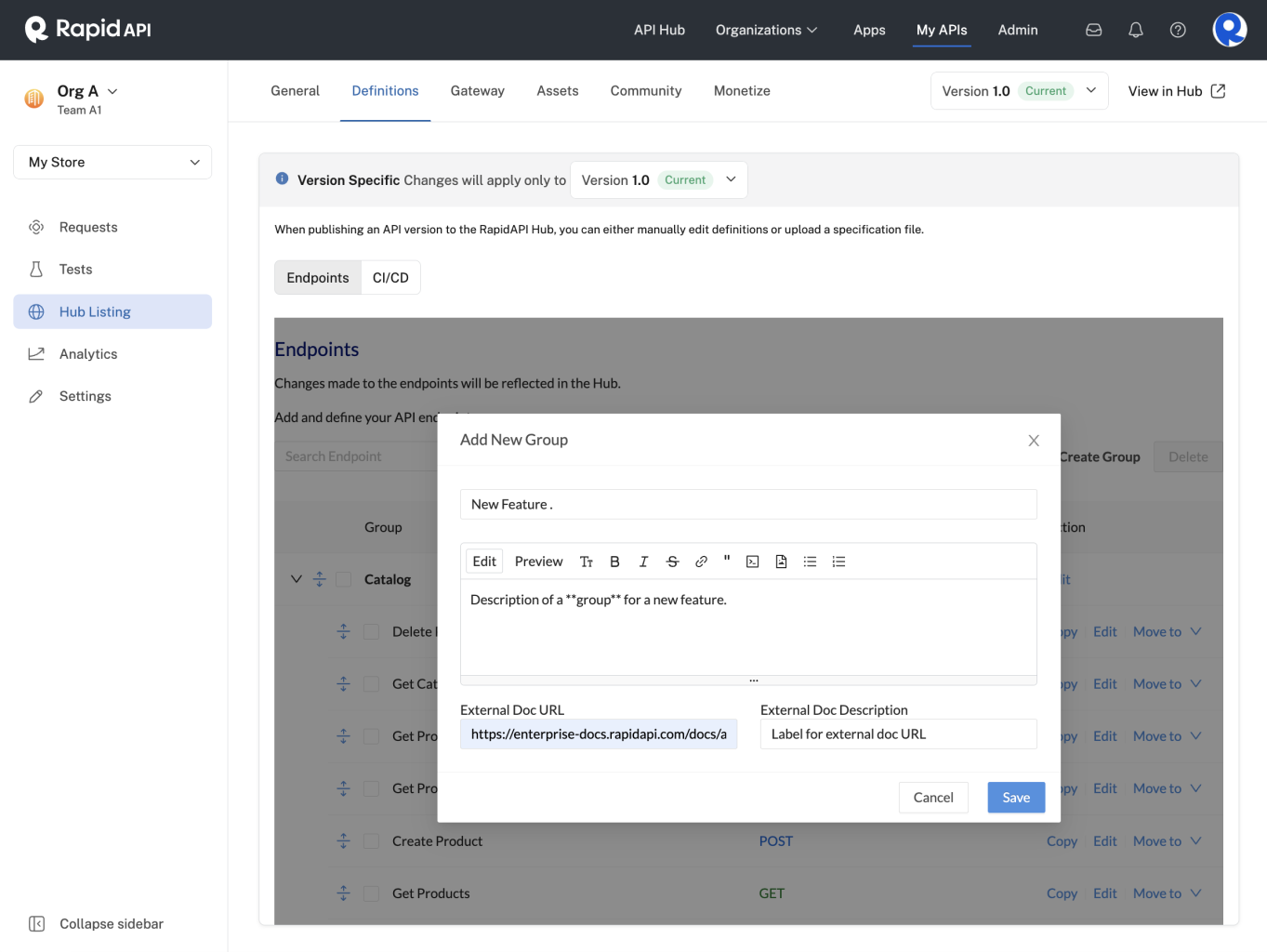Click the Collapse sidebar icon

[x=36, y=923]
